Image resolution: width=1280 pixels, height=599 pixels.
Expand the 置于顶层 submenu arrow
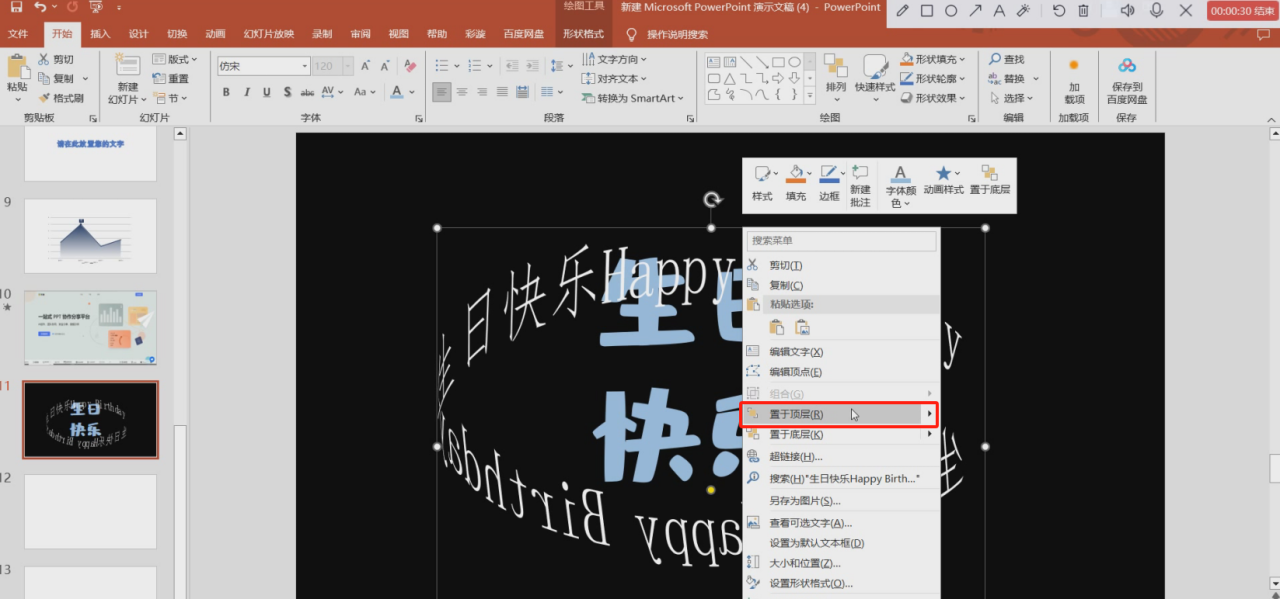coord(929,413)
